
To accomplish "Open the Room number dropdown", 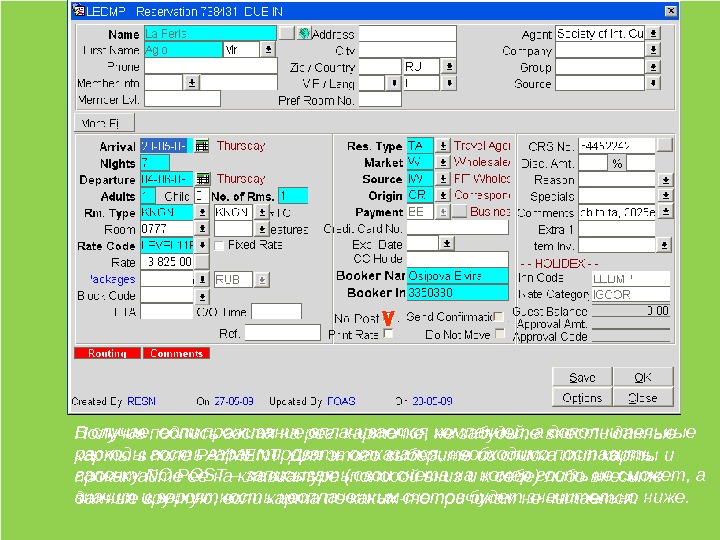I will (x=202, y=228).
